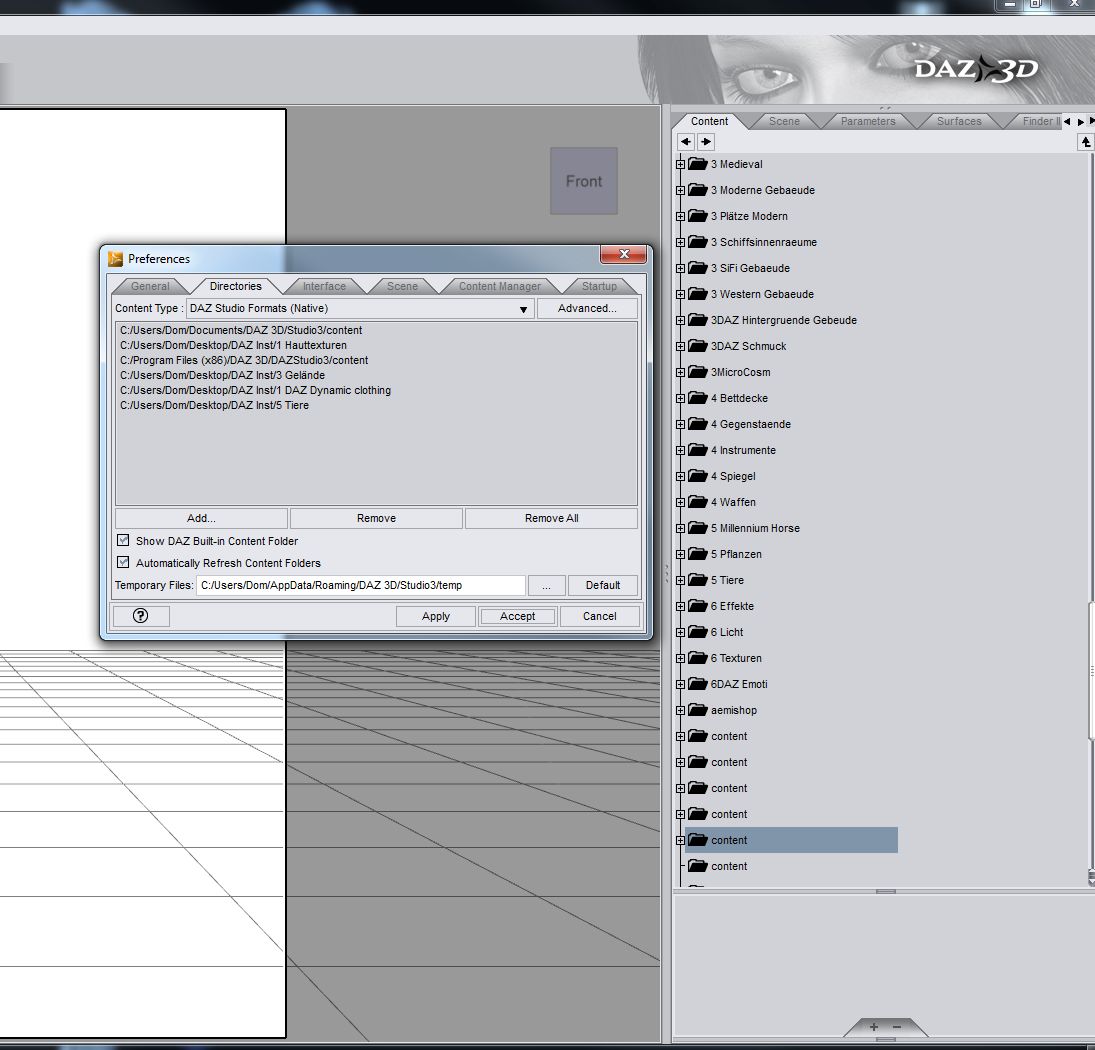Reset temporary files path with Default
This screenshot has height=1050, width=1095.
[603, 585]
